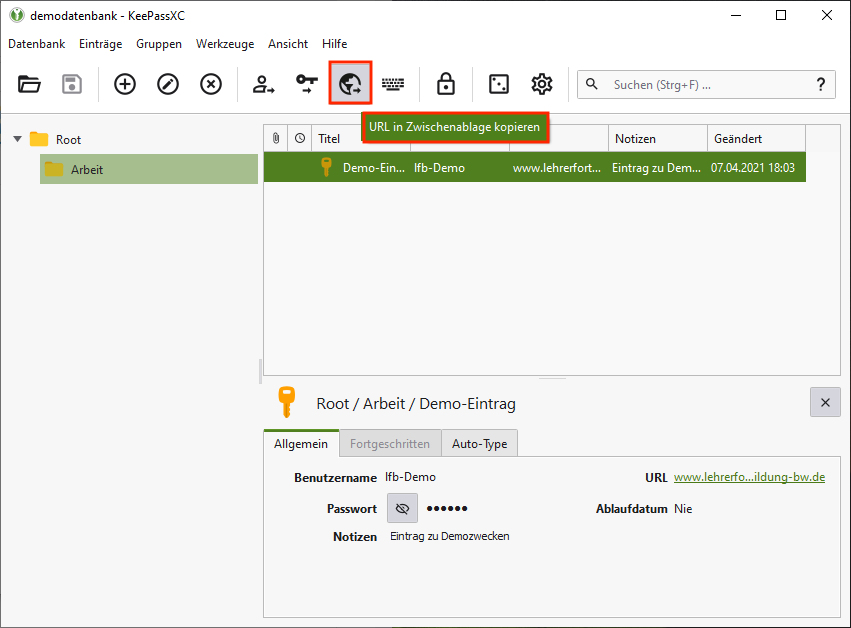Click the edit entry pencil icon
851x628 pixels.
point(168,84)
